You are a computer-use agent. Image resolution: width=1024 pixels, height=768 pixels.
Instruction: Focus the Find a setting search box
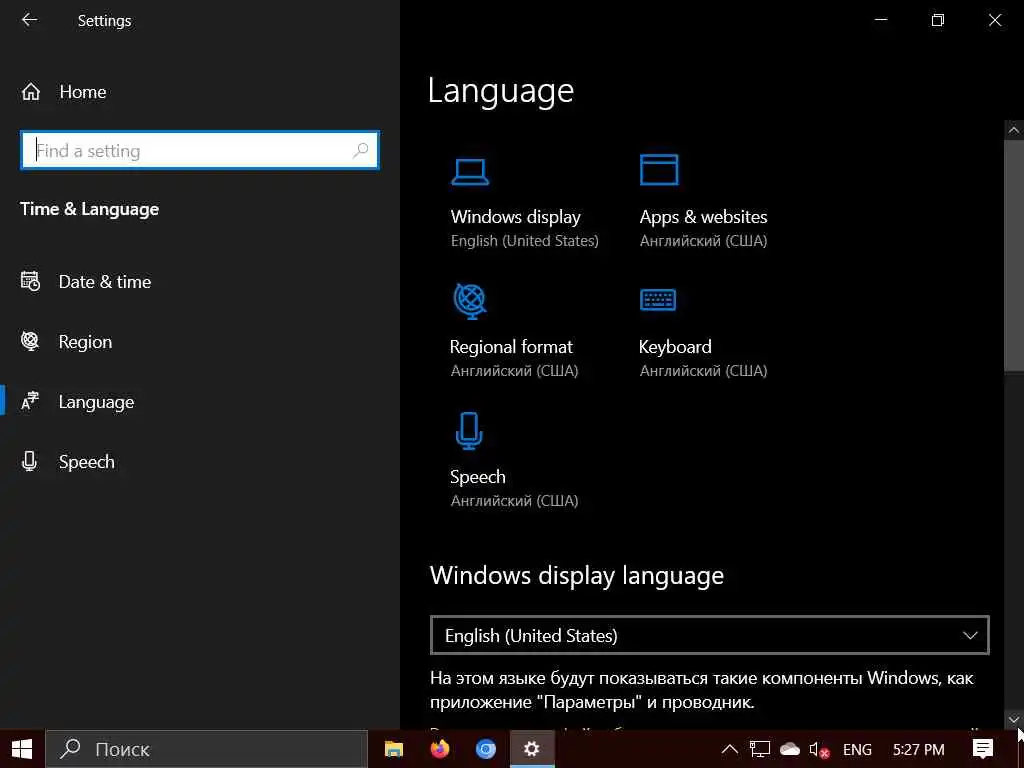200,151
